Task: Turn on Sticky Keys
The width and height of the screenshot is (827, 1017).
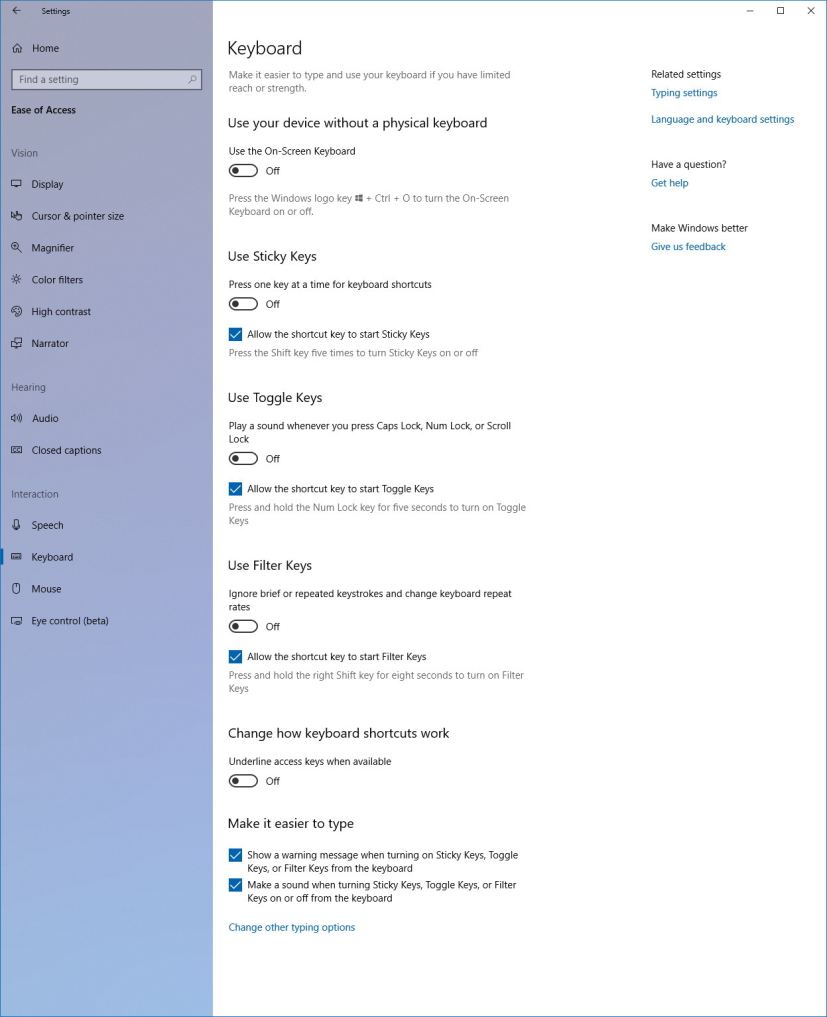Action: tap(243, 303)
